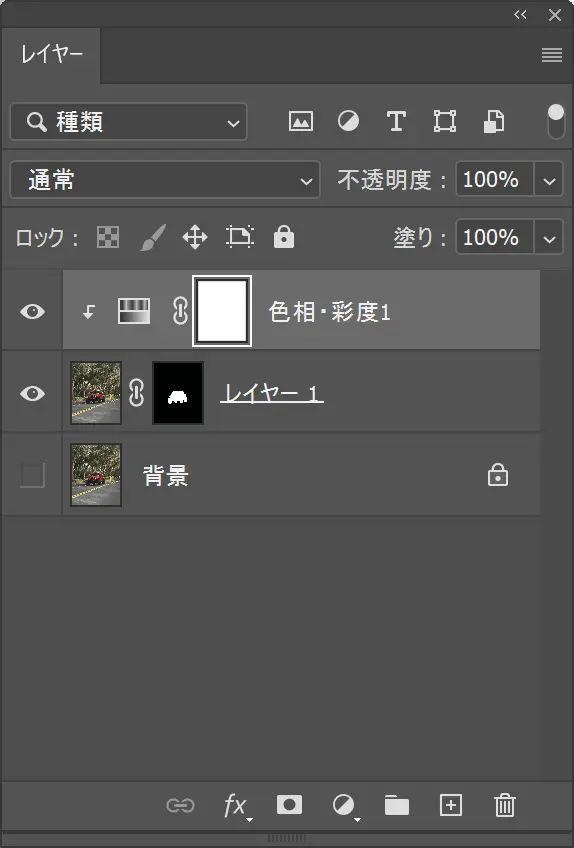
Task: Expand the 不透明度 opacity dropdown arrow
Action: pyautogui.click(x=549, y=180)
